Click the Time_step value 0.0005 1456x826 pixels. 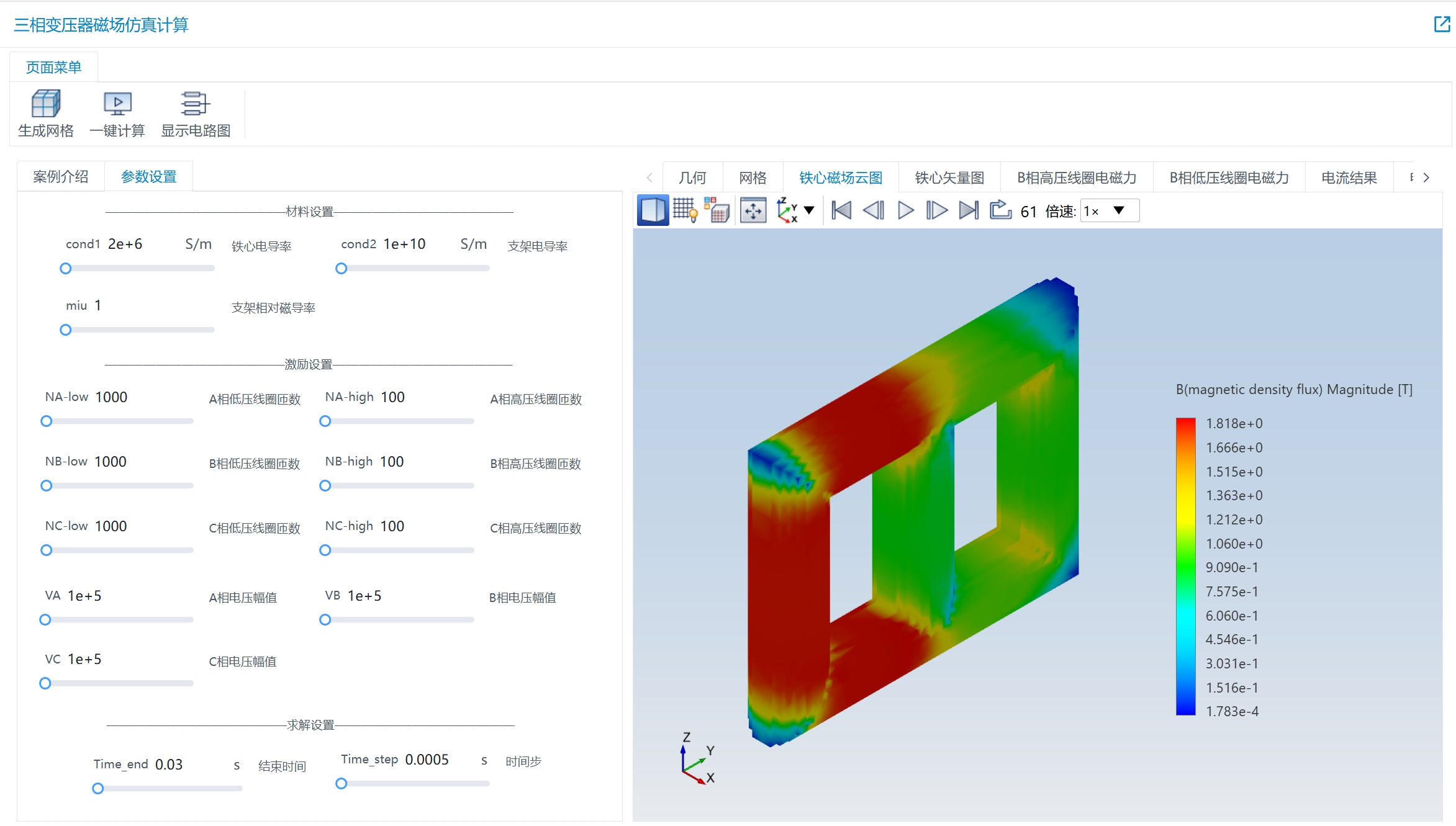(427, 760)
